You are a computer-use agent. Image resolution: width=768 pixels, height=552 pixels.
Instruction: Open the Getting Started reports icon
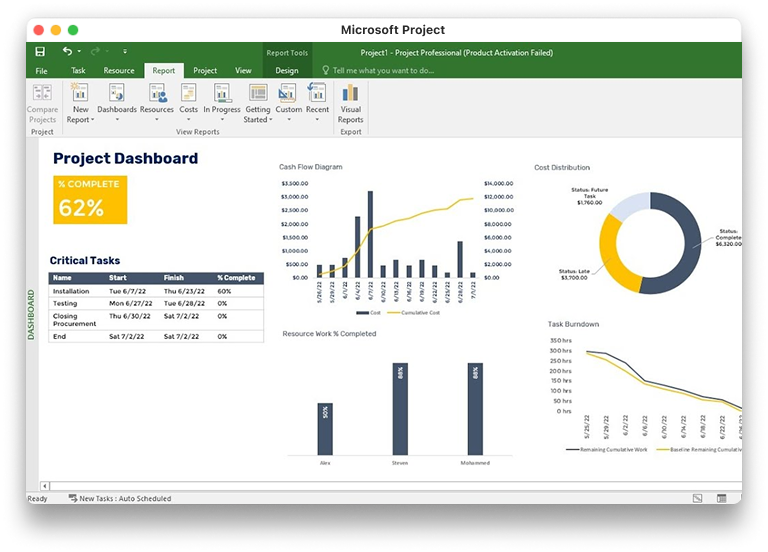[258, 93]
